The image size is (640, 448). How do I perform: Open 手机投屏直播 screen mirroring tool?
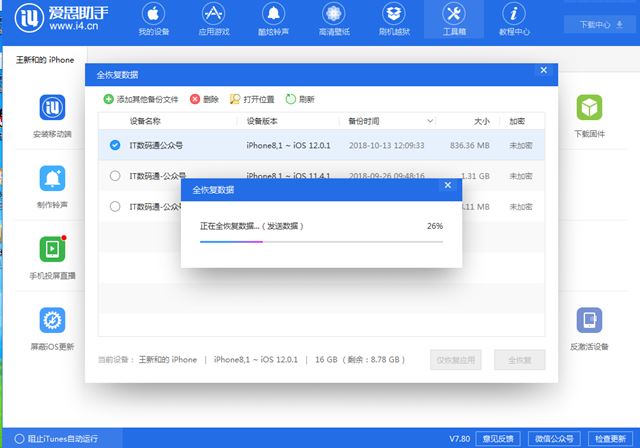click(52, 258)
